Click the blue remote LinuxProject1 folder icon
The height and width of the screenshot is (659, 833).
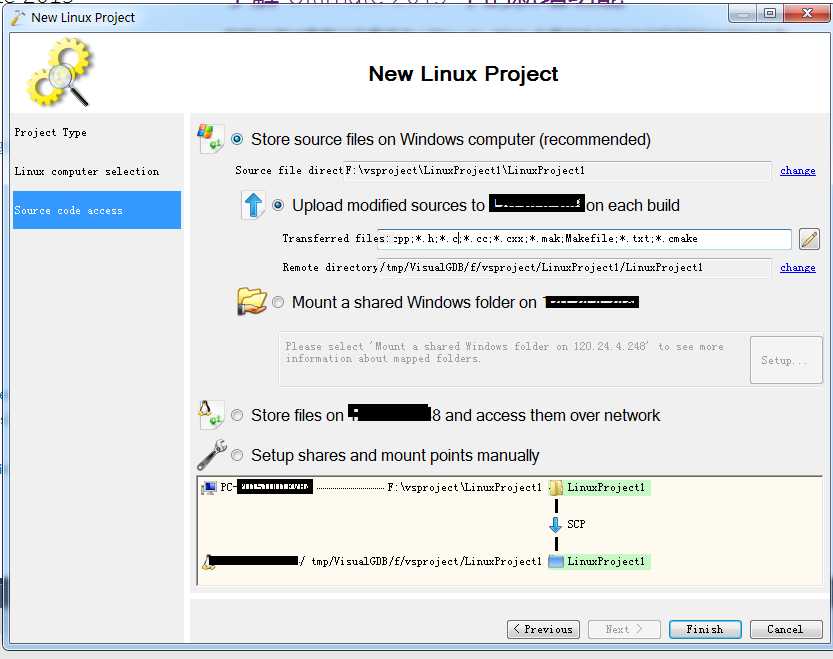click(556, 561)
